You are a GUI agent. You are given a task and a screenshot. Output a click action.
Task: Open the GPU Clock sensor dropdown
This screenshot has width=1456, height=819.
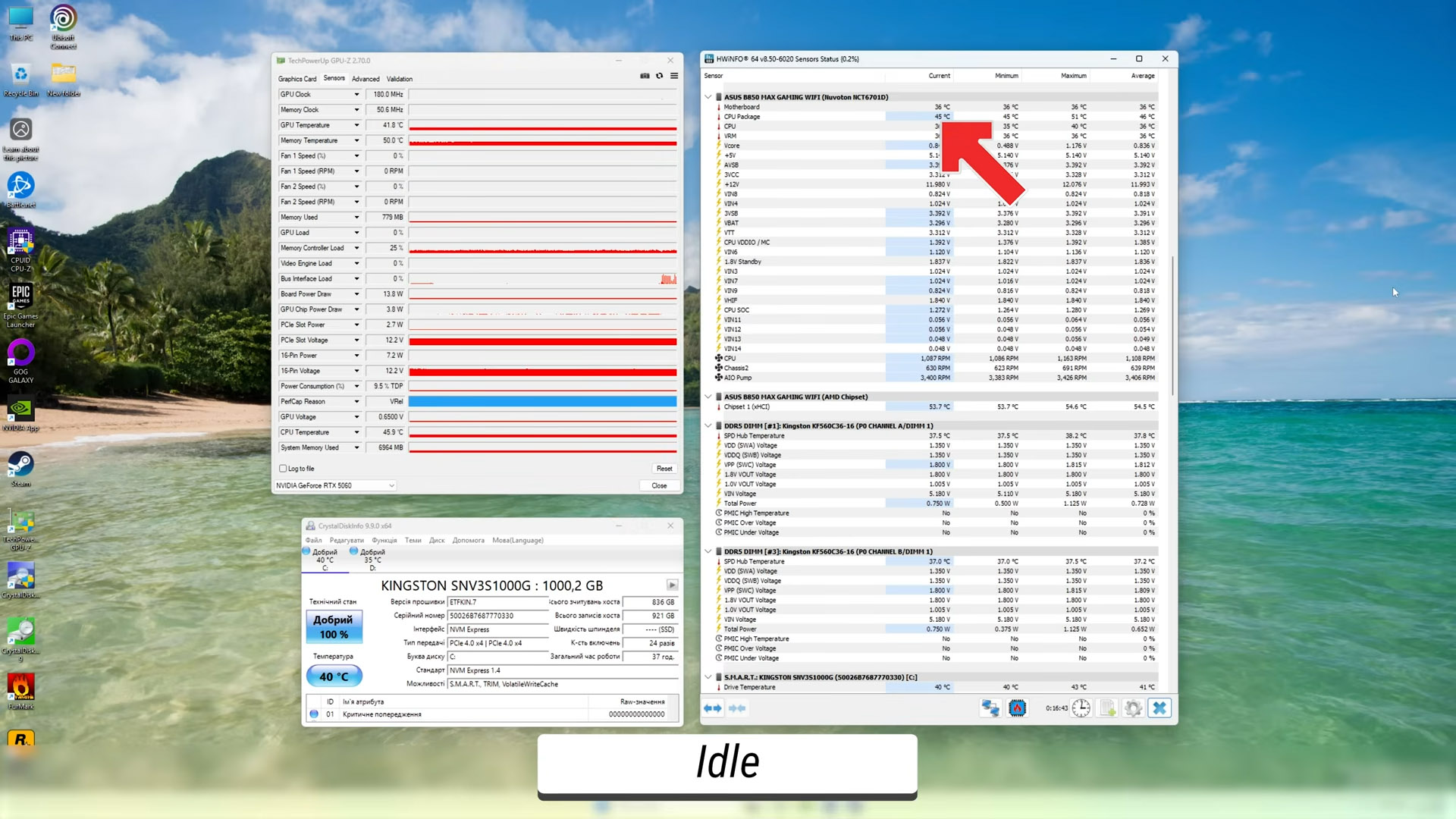click(356, 95)
